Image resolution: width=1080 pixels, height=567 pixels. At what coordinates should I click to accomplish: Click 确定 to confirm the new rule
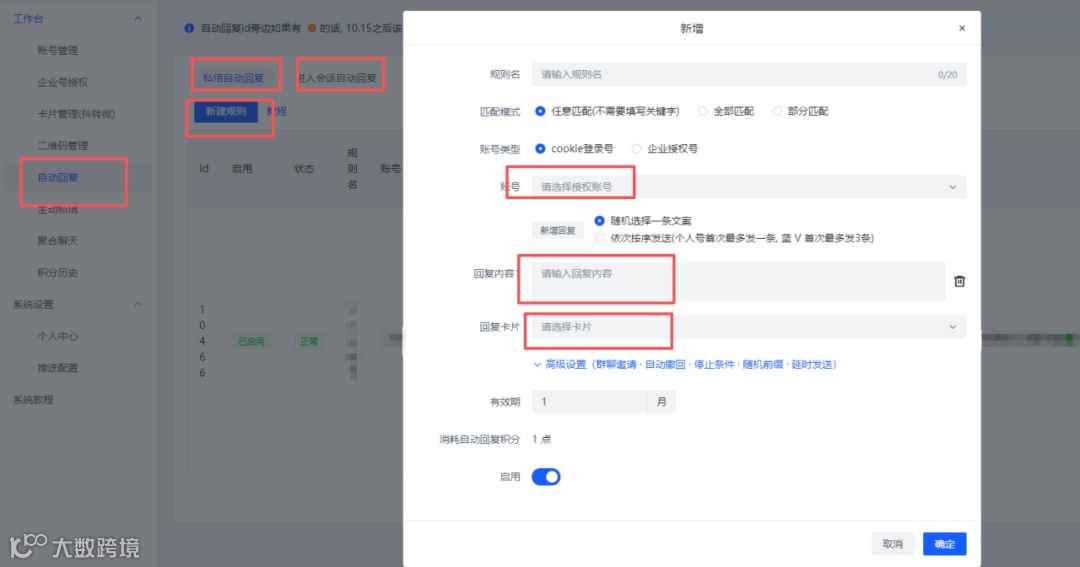click(944, 544)
